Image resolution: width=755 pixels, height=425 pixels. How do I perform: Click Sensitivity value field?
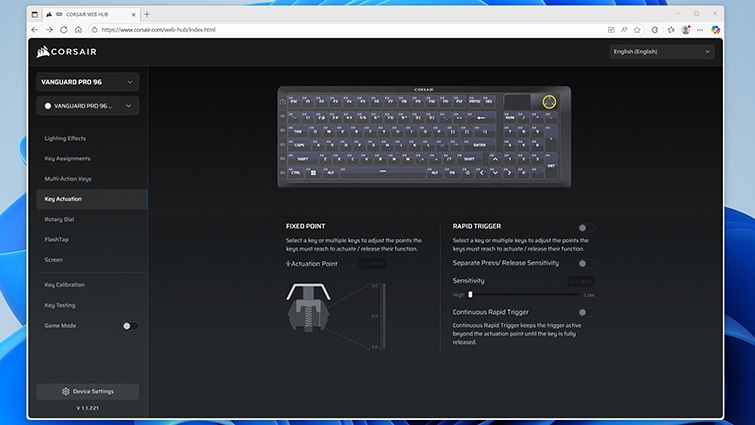coord(581,281)
